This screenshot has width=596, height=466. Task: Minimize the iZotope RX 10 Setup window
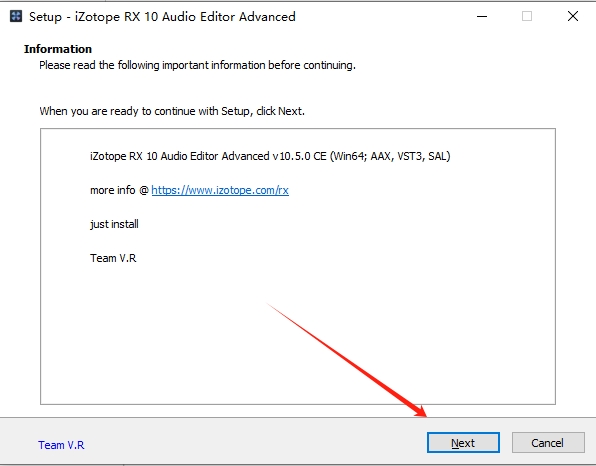[x=482, y=16]
